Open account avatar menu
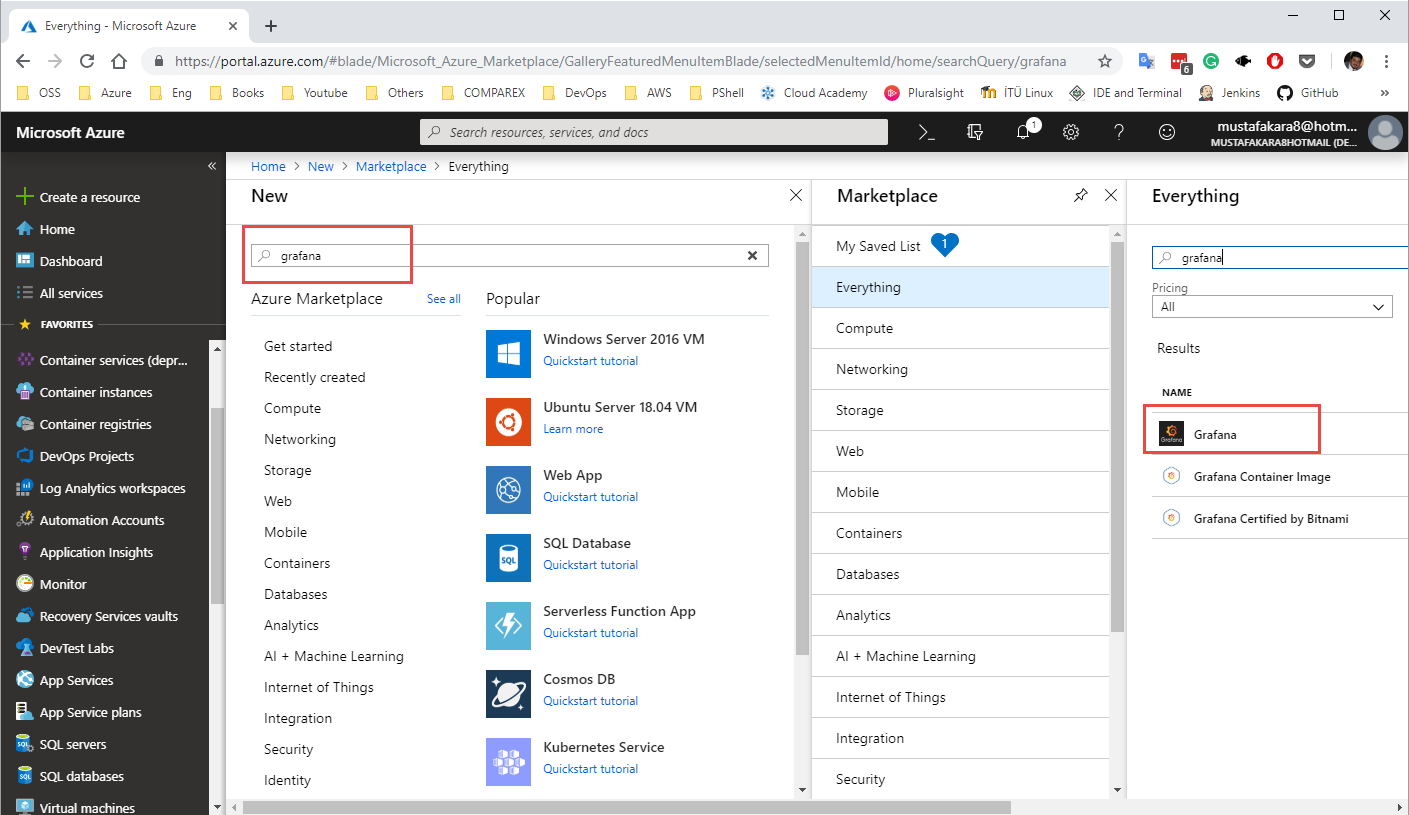Image resolution: width=1409 pixels, height=815 pixels. pyautogui.click(x=1385, y=132)
